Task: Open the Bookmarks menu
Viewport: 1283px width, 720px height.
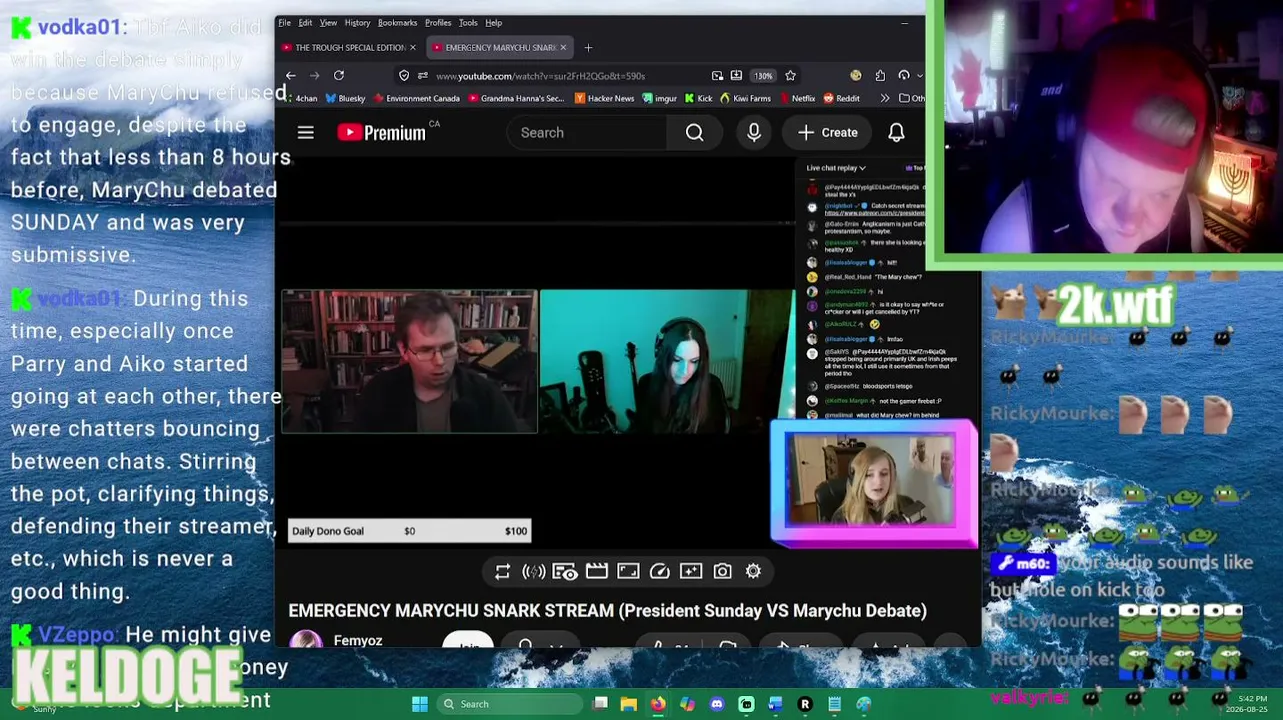Action: pos(397,23)
